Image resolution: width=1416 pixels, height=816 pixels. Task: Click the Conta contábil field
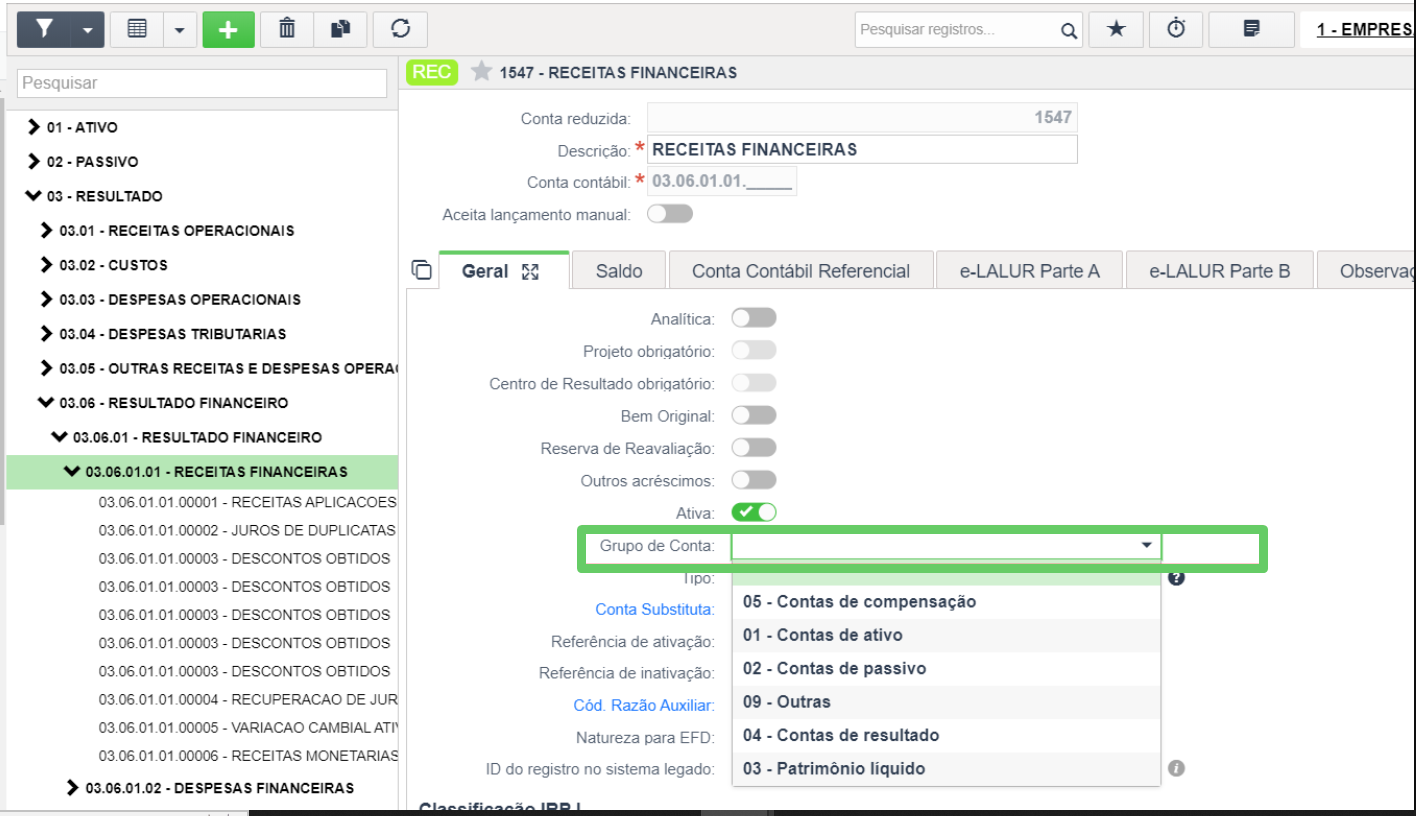point(722,182)
